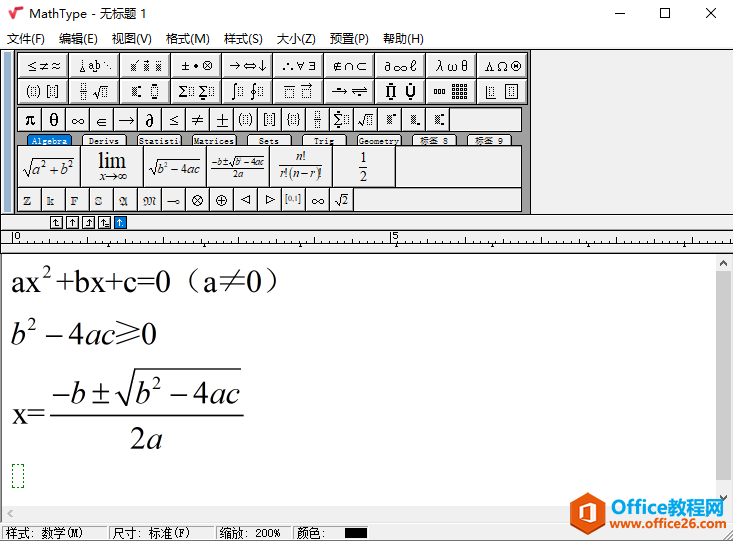Insert the single ≠ symbol button
This screenshot has width=733, height=541.
[x=197, y=120]
